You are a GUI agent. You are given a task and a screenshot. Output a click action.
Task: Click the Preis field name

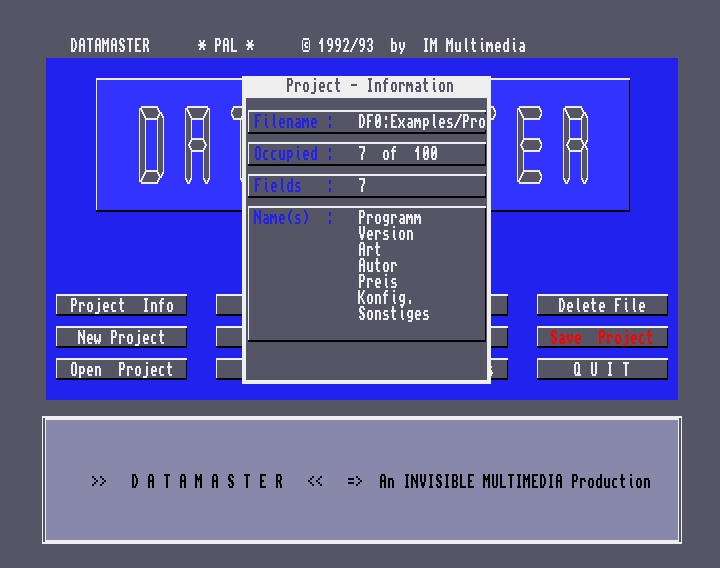click(377, 282)
